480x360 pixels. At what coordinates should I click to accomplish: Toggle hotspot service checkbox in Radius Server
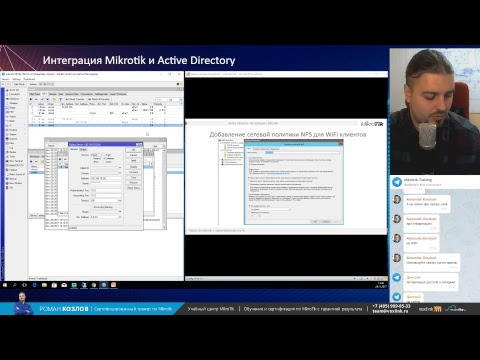pos(92,158)
